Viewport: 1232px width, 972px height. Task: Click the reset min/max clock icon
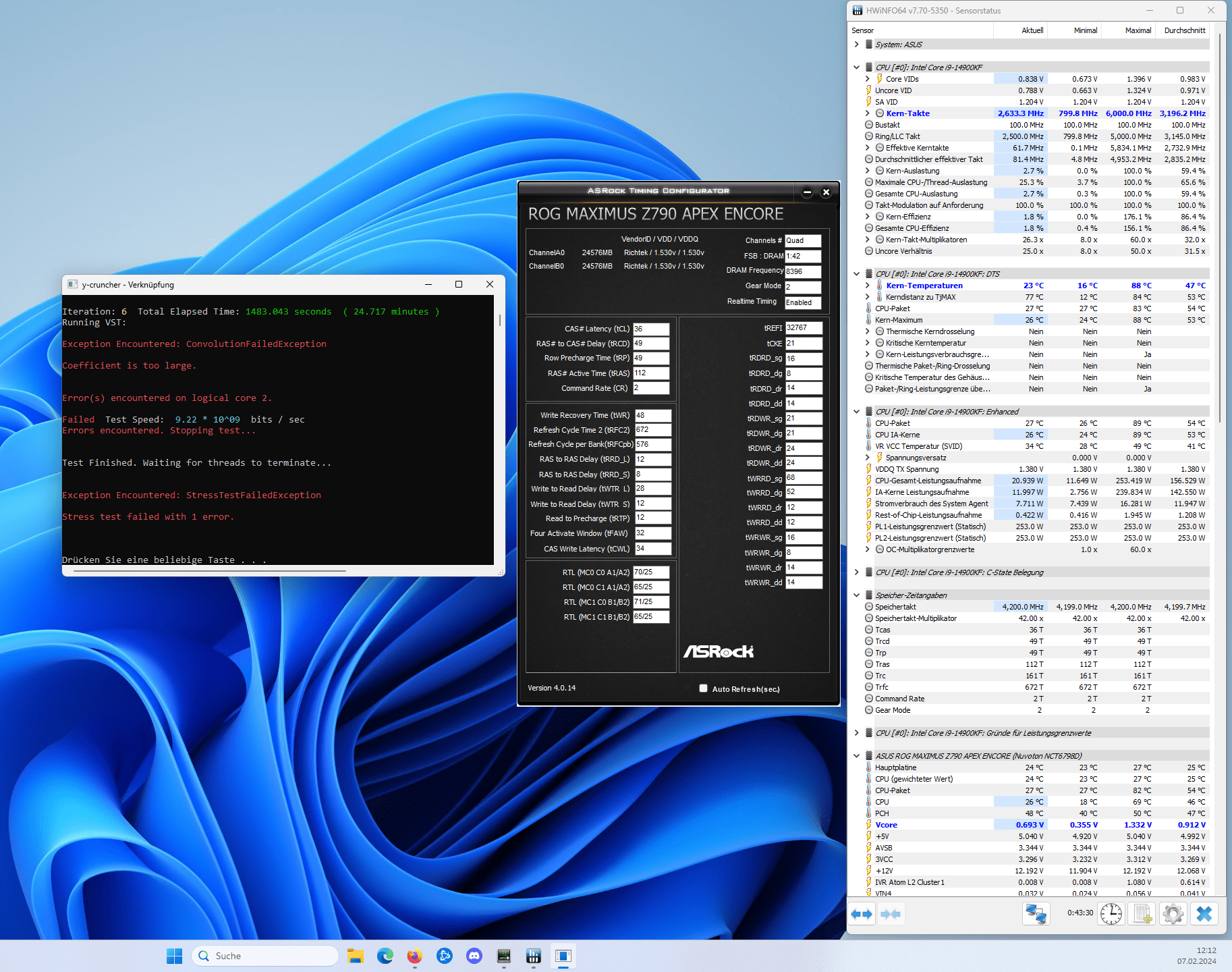[x=1111, y=914]
